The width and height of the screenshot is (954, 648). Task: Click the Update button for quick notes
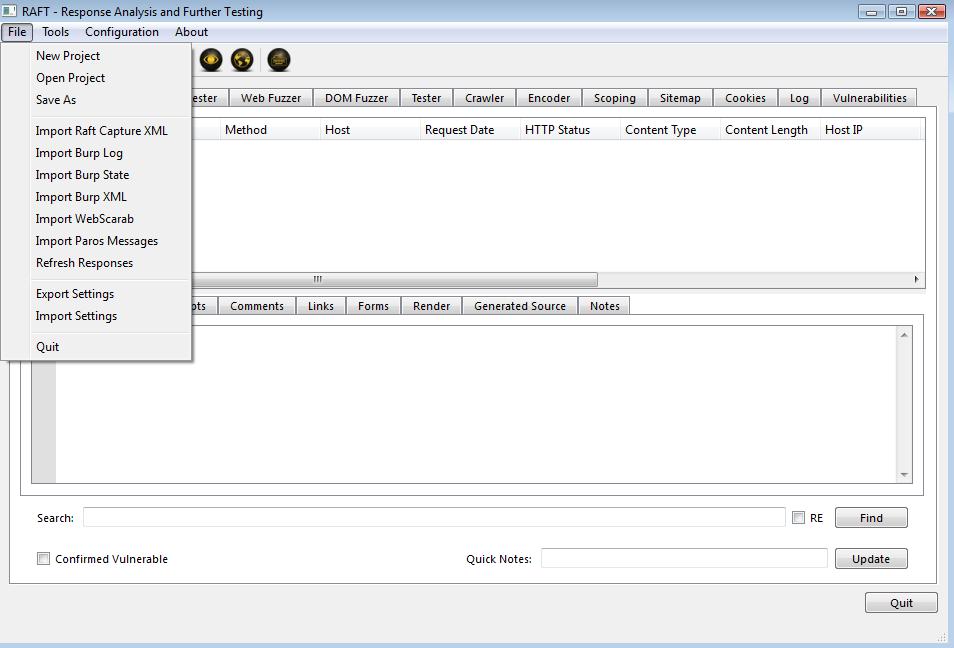[871, 559]
